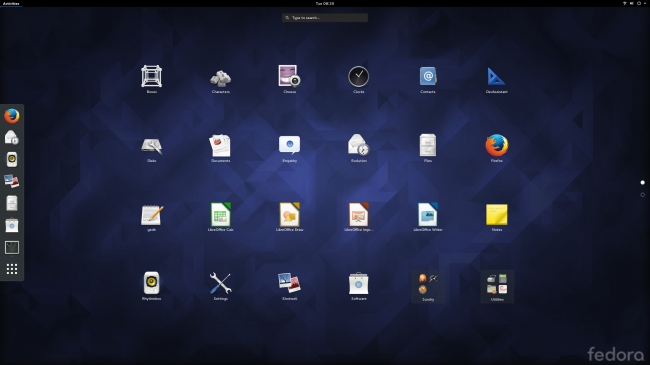650x365 pixels.
Task: Open the clock and calendar menu
Action: pos(325,3)
